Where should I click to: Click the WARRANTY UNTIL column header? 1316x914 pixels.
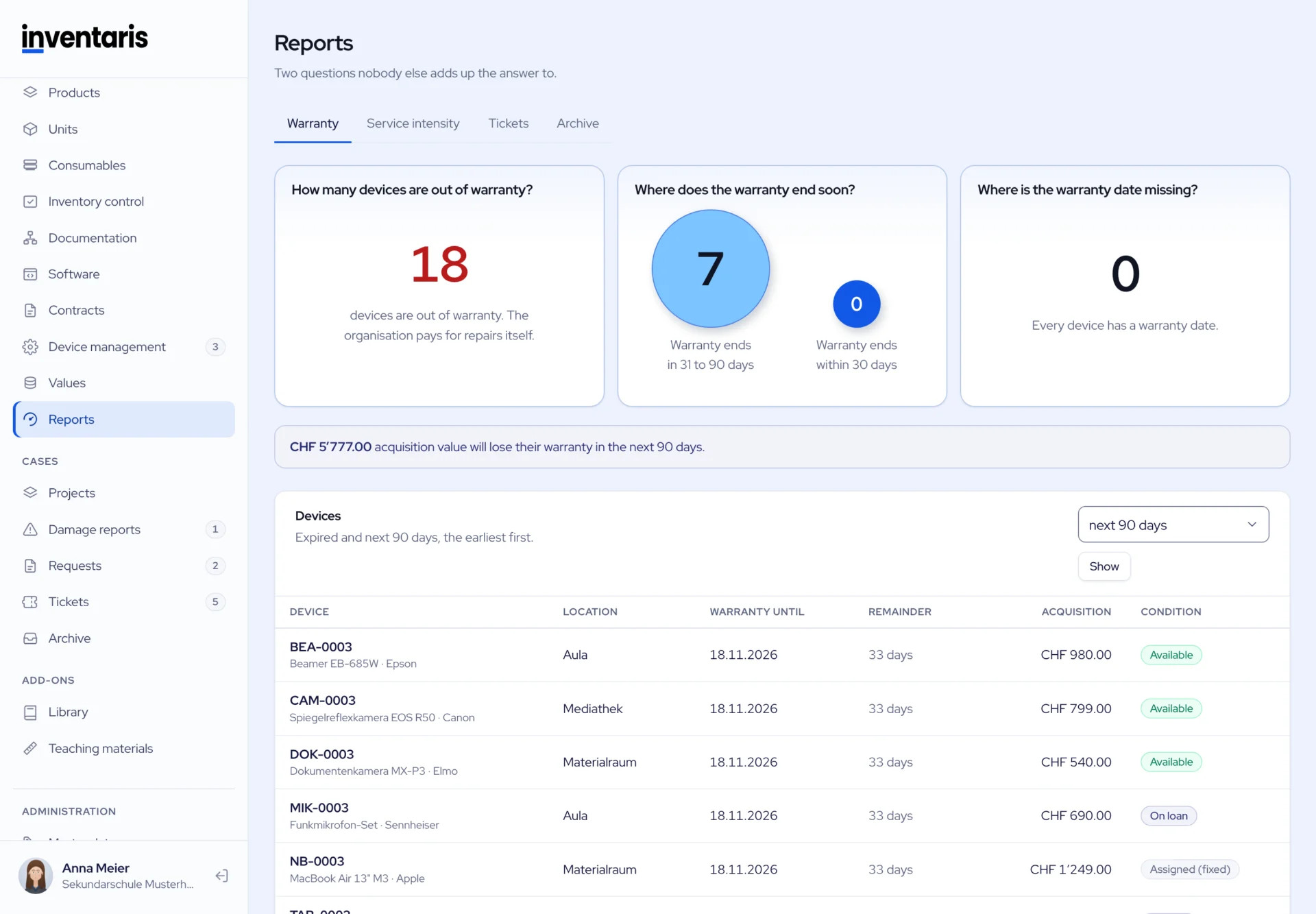[757, 612]
